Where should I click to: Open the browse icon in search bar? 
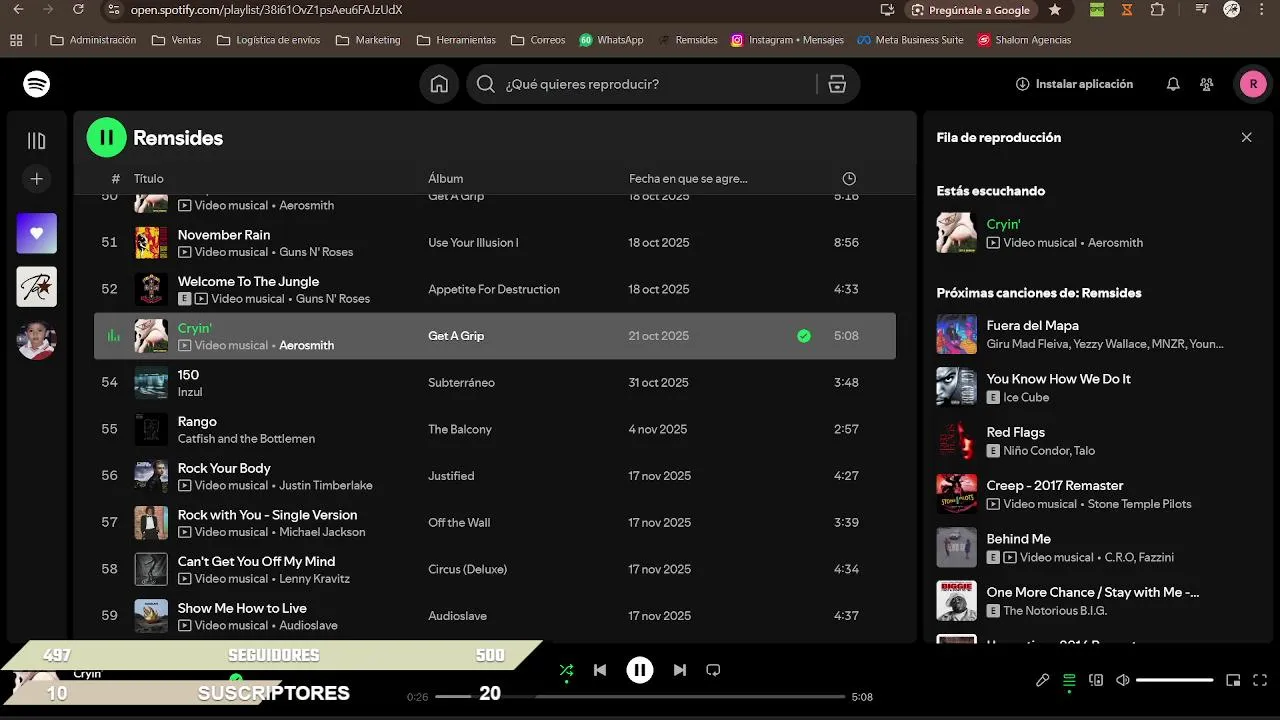tap(837, 84)
